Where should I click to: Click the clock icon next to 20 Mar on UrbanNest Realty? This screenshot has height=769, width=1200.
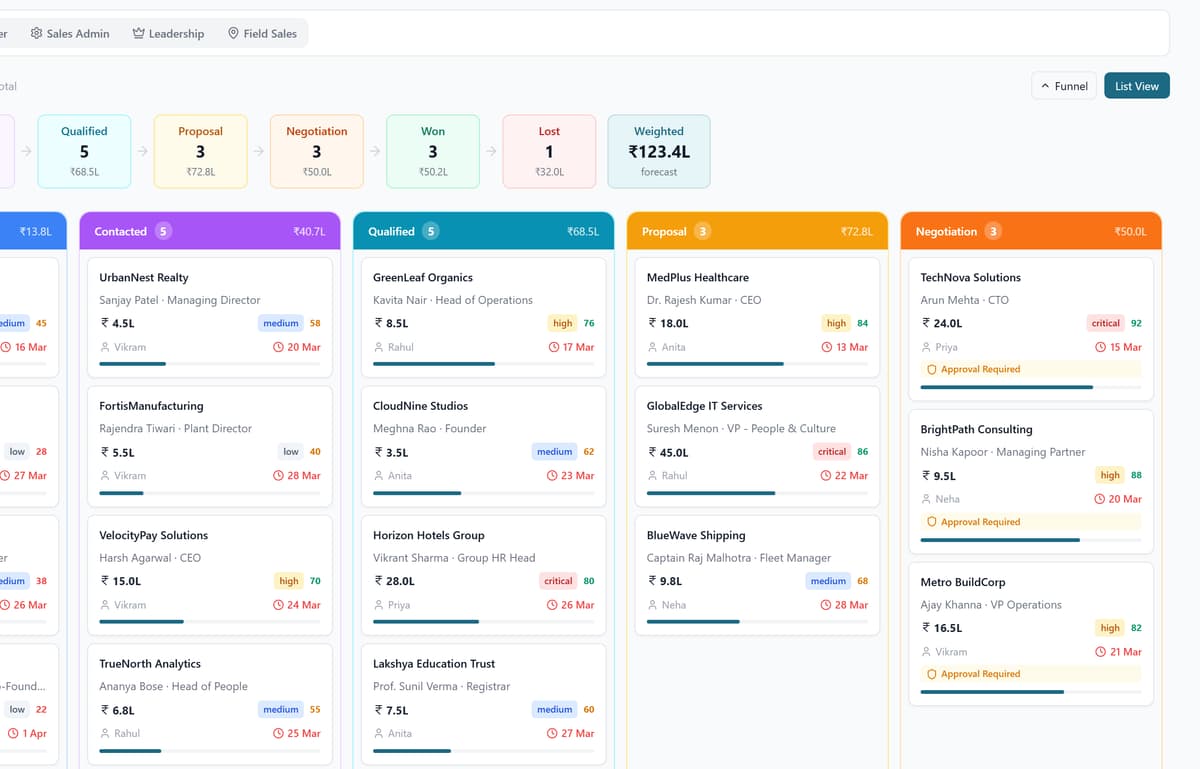(278, 347)
